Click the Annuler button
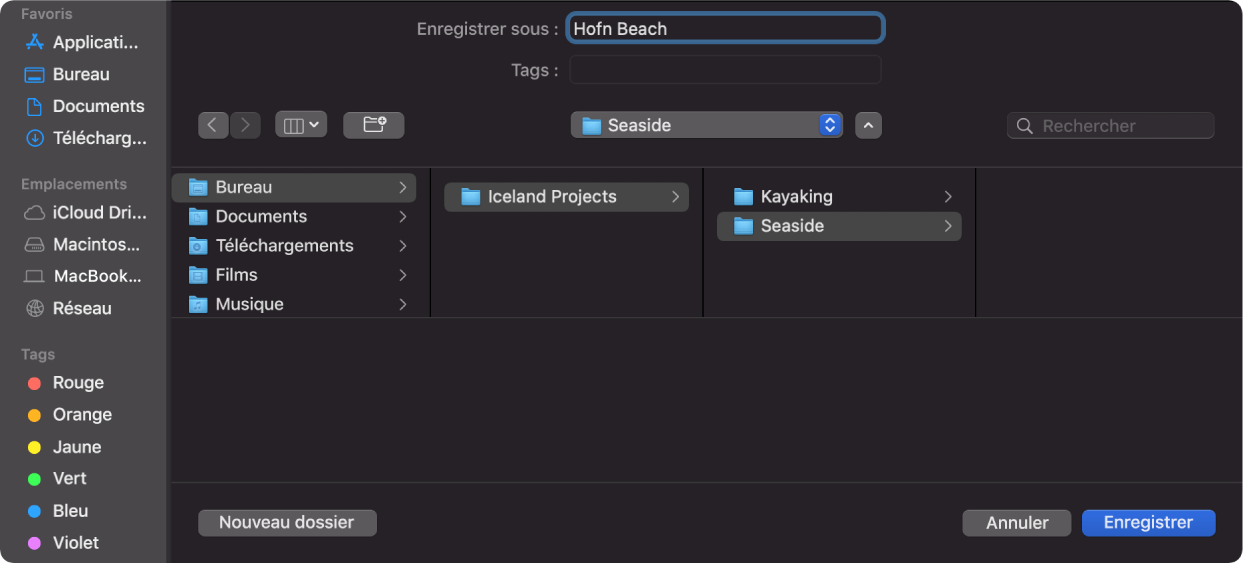This screenshot has height=564, width=1245. [x=1016, y=523]
